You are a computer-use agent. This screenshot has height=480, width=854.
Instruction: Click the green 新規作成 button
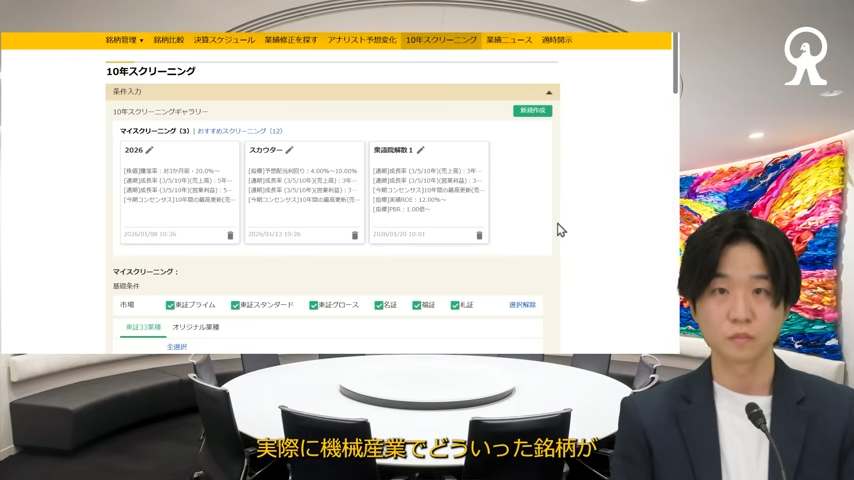point(532,111)
